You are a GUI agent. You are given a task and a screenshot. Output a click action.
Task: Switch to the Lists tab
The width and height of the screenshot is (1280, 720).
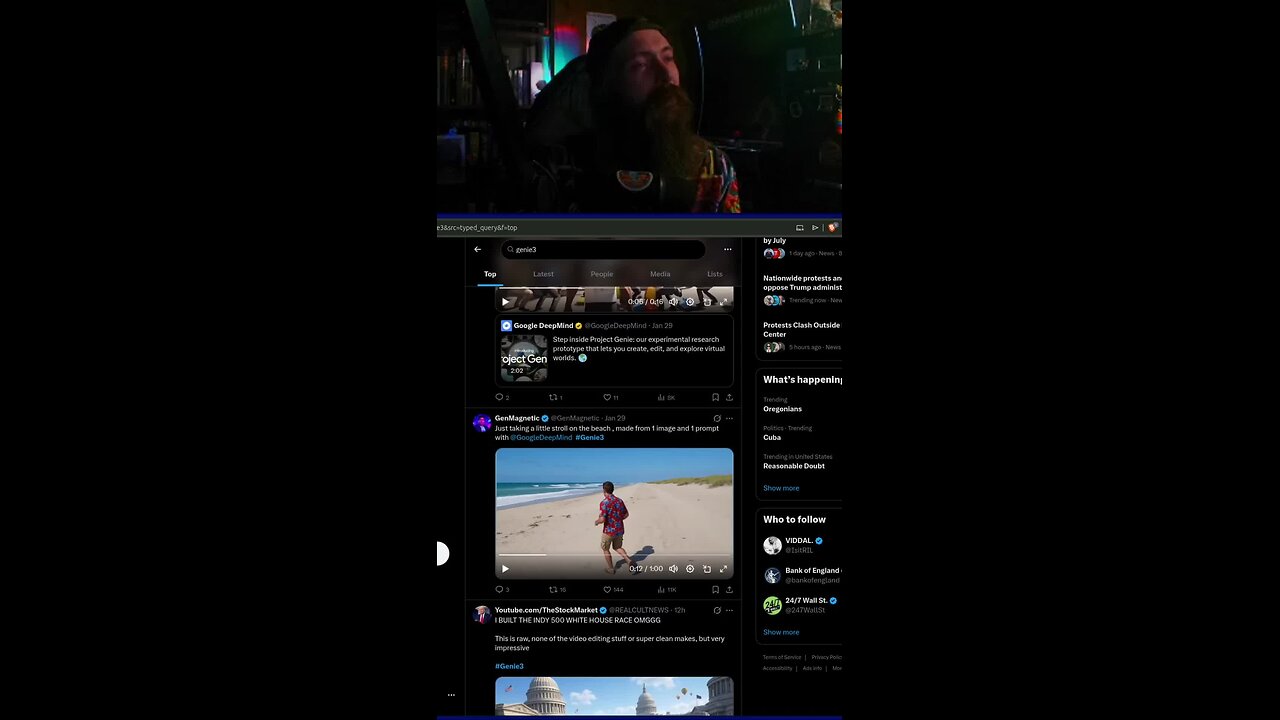[x=715, y=274]
